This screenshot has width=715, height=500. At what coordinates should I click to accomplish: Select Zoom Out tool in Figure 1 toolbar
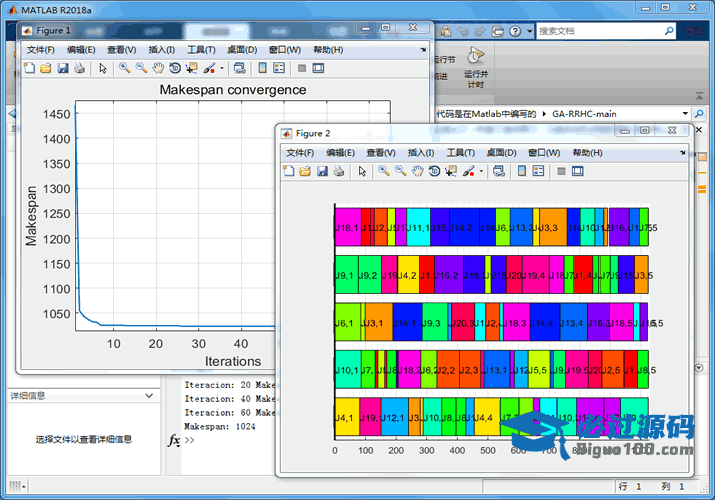tap(141, 68)
